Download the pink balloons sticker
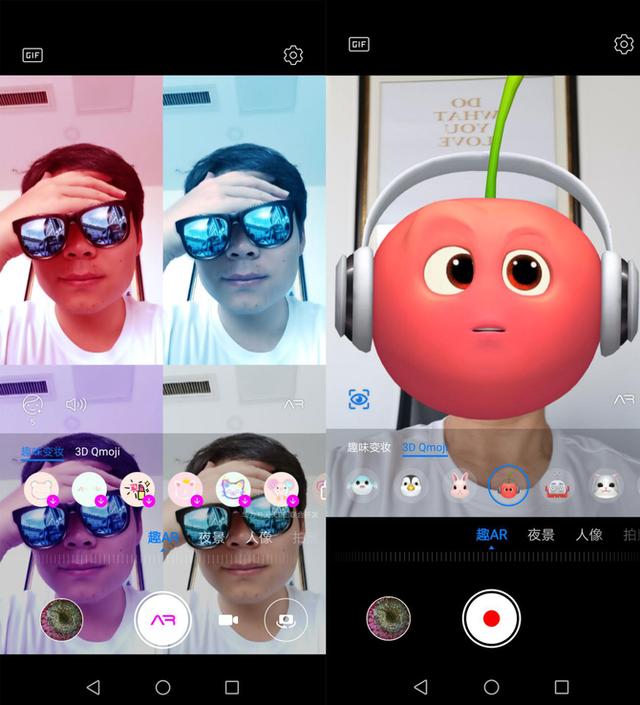 pos(282,489)
